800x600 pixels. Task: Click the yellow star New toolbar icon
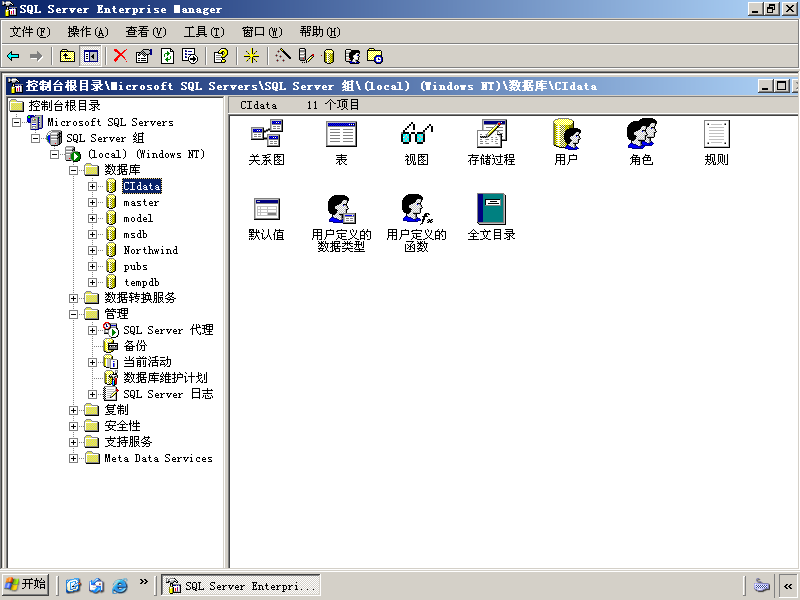(x=252, y=56)
